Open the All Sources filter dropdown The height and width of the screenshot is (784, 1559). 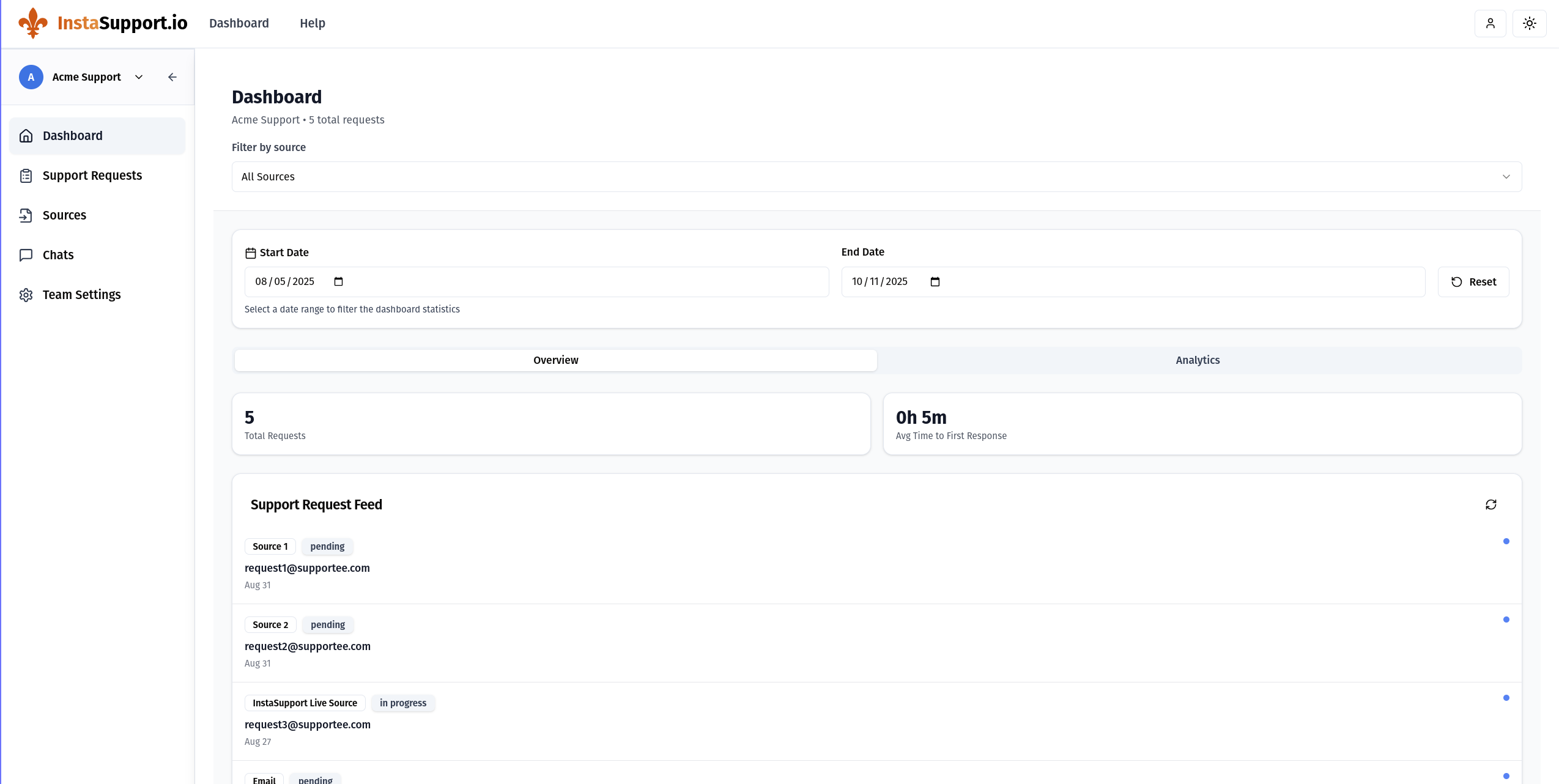click(x=876, y=177)
